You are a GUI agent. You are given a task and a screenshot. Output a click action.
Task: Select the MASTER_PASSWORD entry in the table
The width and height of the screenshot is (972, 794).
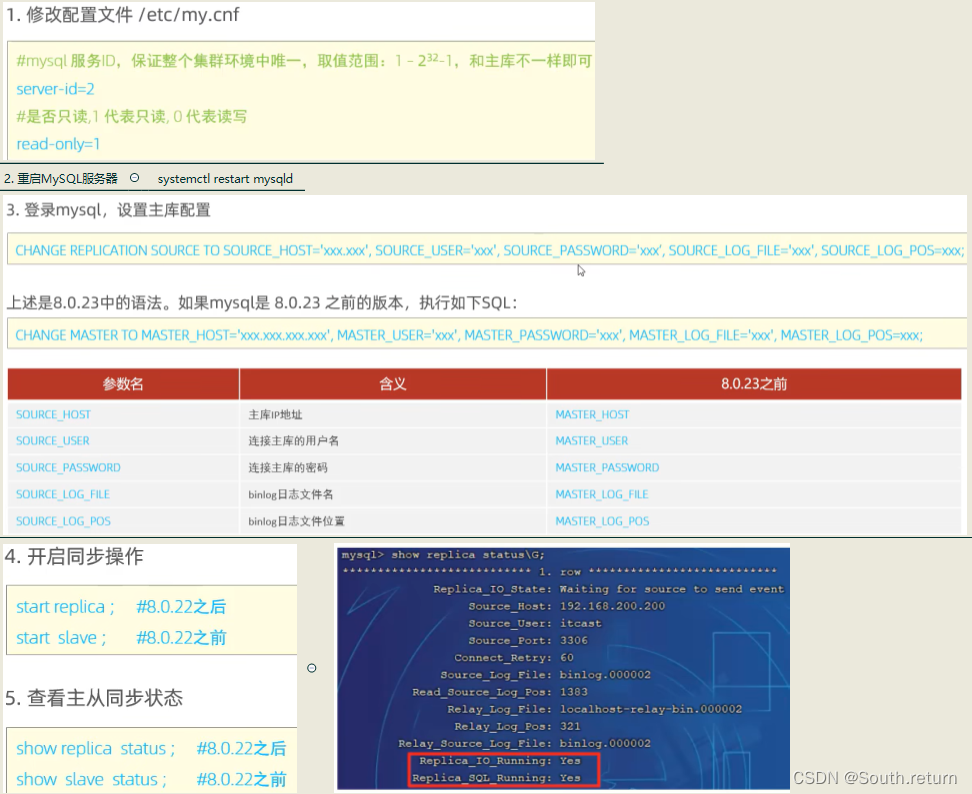click(x=607, y=467)
